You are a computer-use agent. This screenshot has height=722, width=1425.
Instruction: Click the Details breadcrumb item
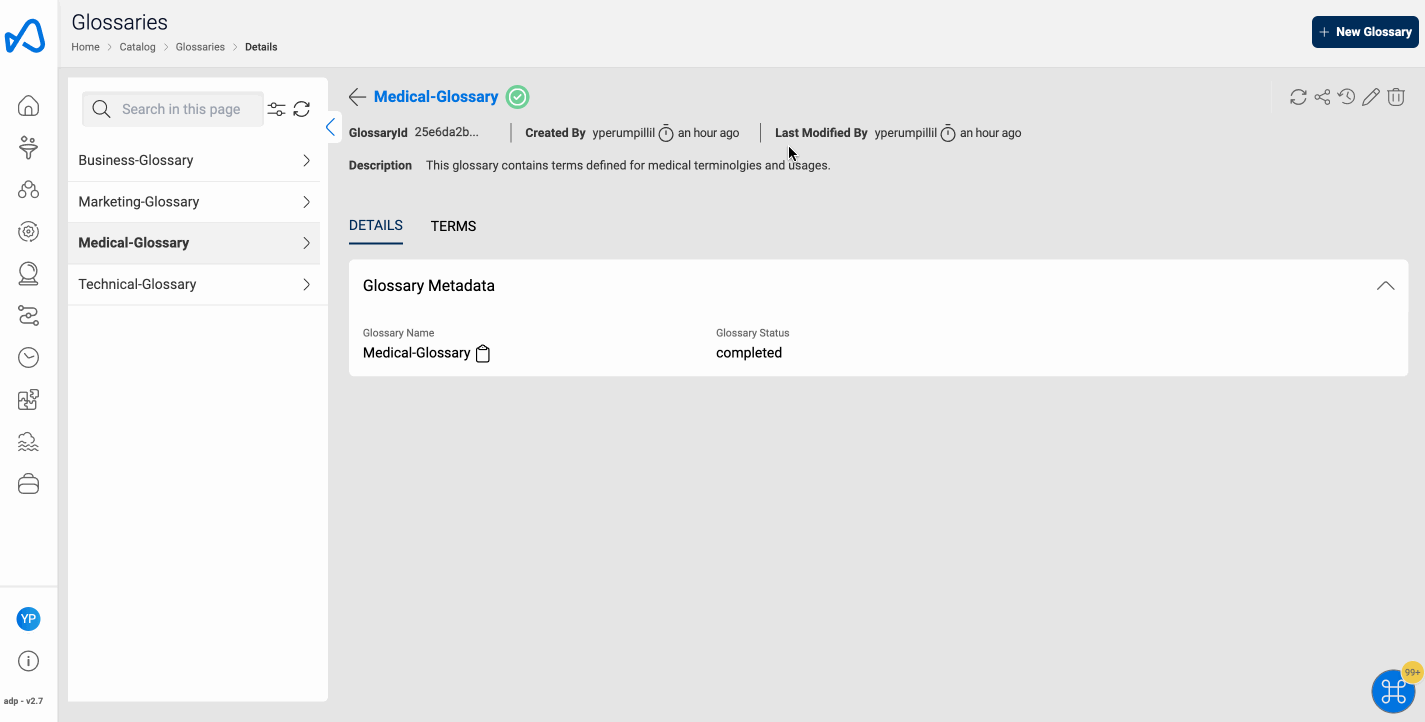pyautogui.click(x=261, y=47)
